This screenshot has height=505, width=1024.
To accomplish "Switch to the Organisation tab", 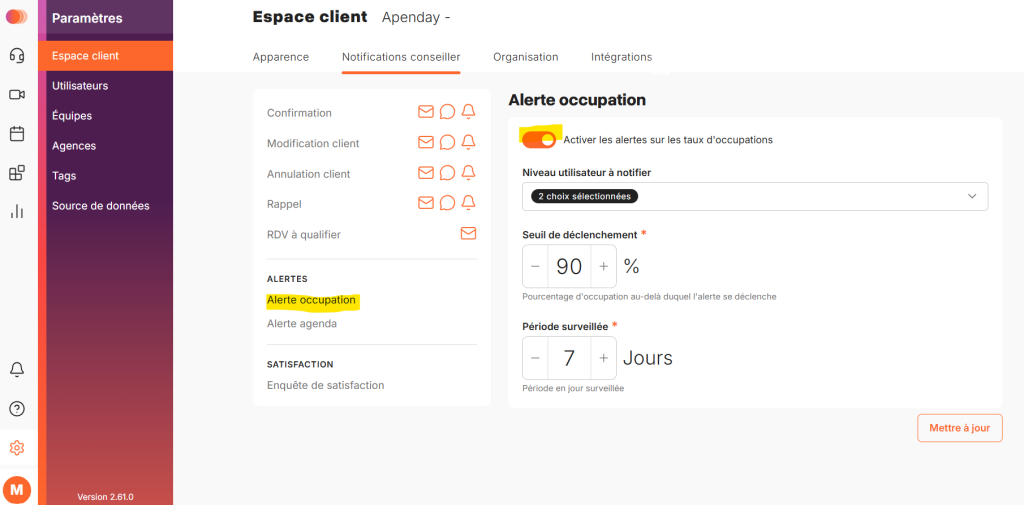I will [526, 57].
